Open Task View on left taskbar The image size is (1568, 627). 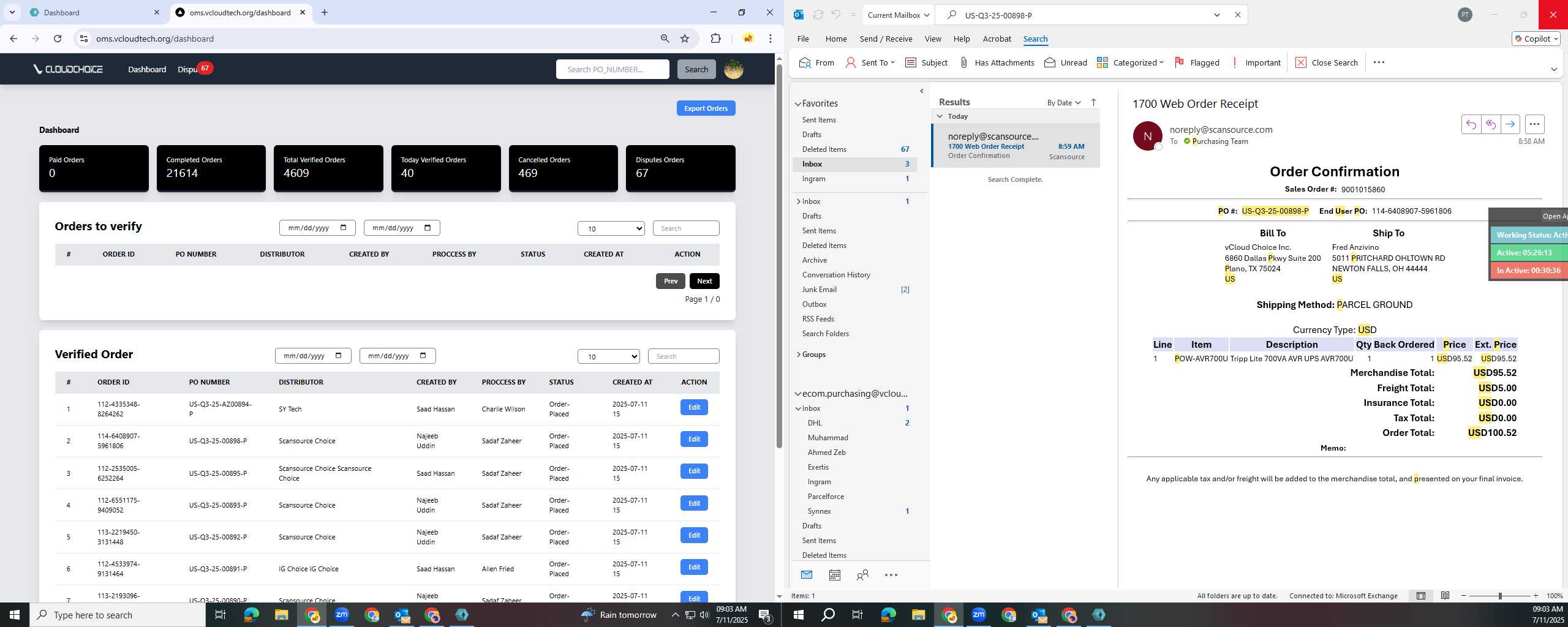pyautogui.click(x=221, y=615)
